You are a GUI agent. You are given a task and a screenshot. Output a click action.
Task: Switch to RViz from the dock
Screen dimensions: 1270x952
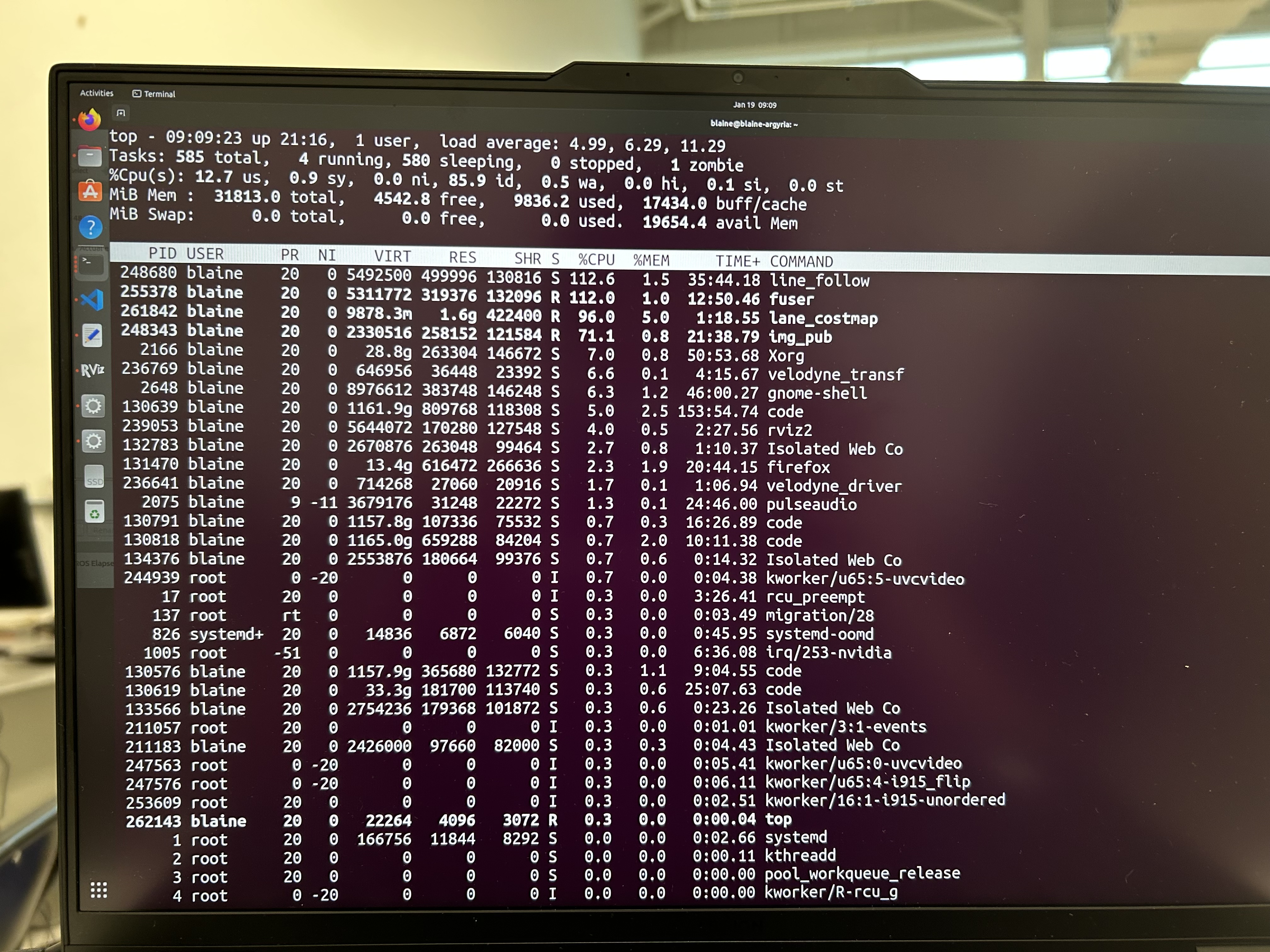click(92, 371)
